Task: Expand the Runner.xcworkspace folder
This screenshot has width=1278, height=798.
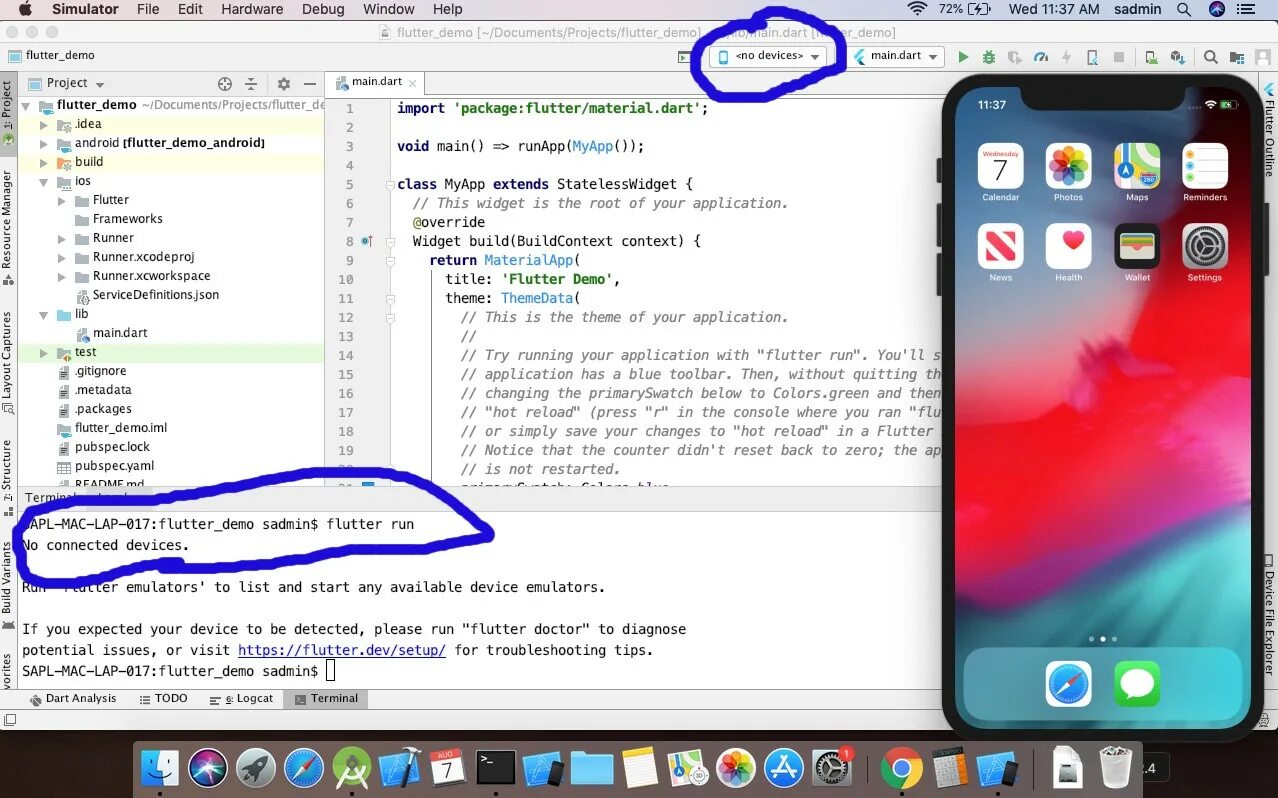Action: point(61,277)
